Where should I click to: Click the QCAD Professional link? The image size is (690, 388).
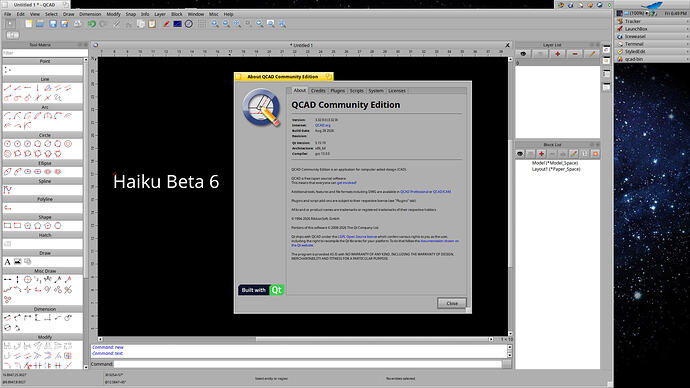point(414,192)
